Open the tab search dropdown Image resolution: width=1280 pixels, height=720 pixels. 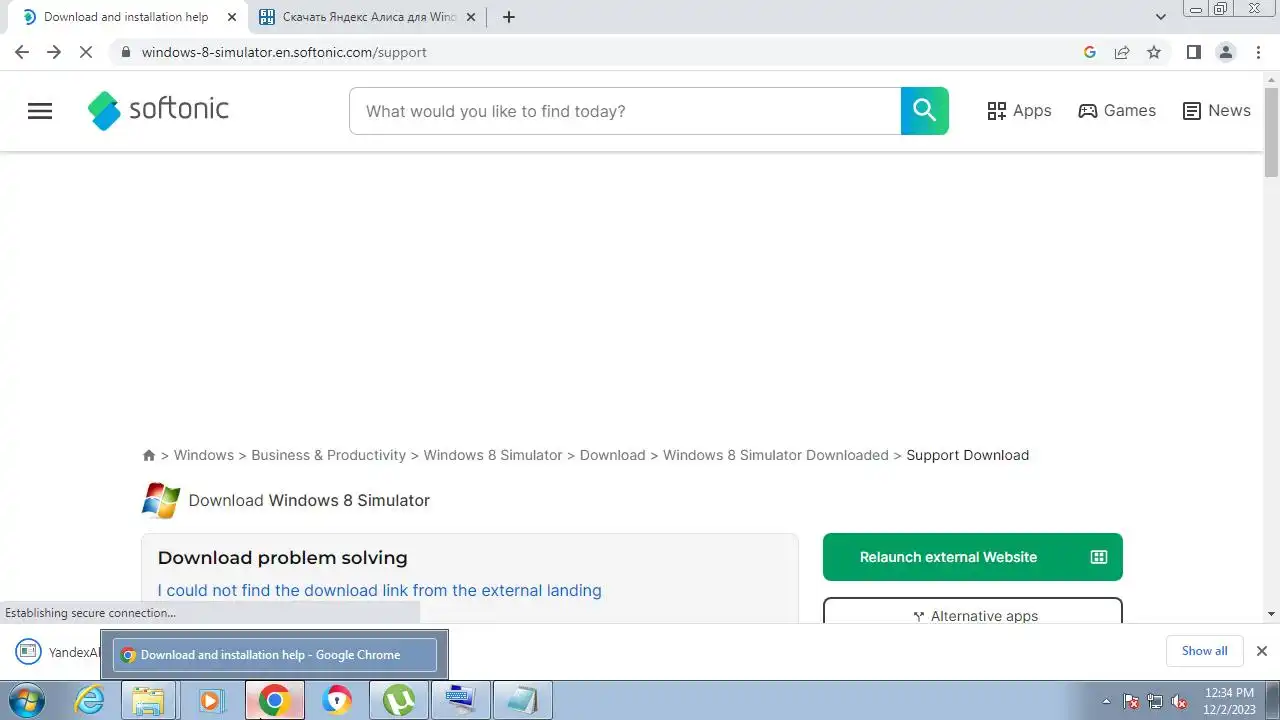point(1161,17)
